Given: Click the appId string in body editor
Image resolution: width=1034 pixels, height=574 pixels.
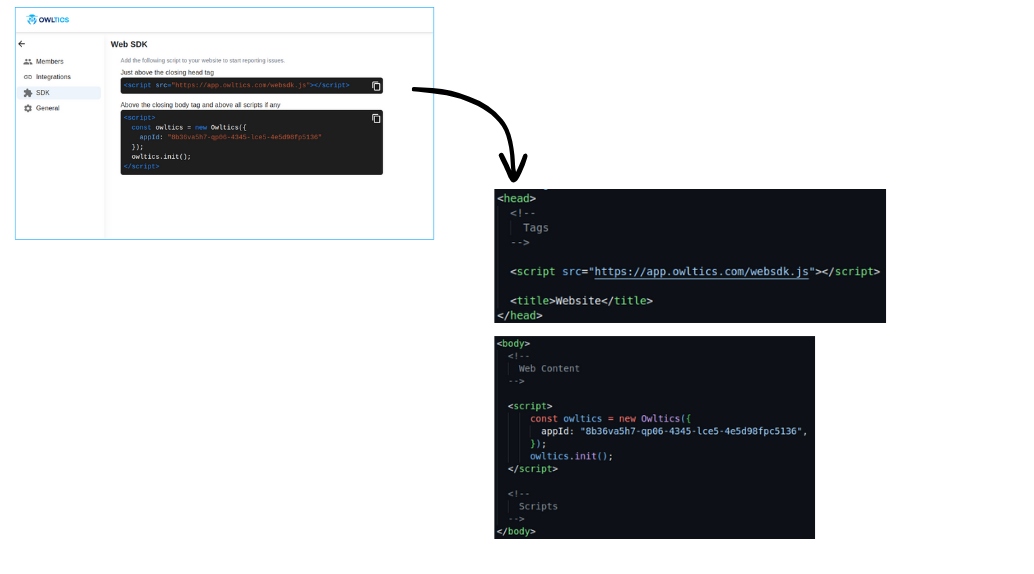Looking at the screenshot, I should pyautogui.click(x=693, y=431).
